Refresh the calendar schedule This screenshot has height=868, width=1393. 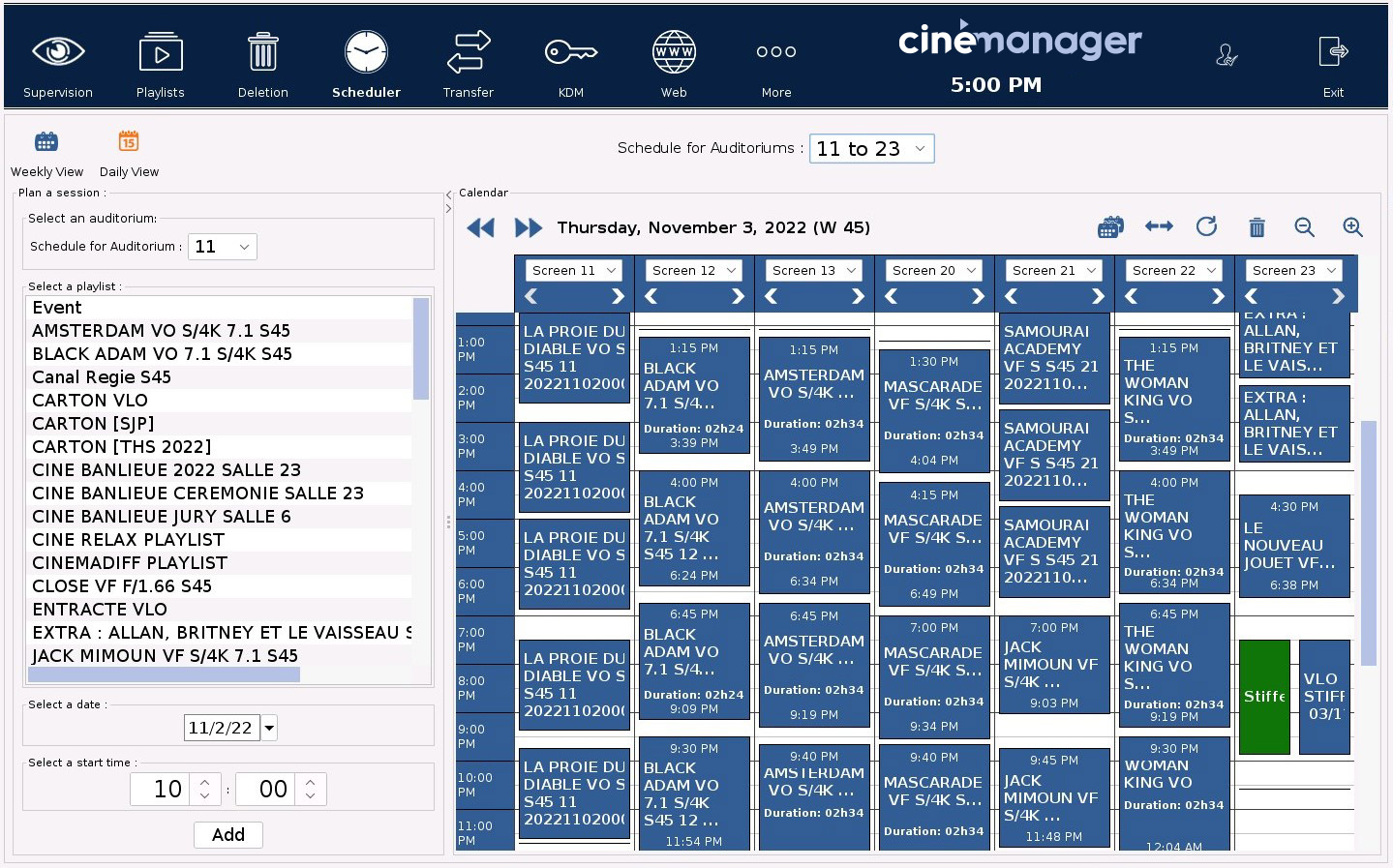1207,226
